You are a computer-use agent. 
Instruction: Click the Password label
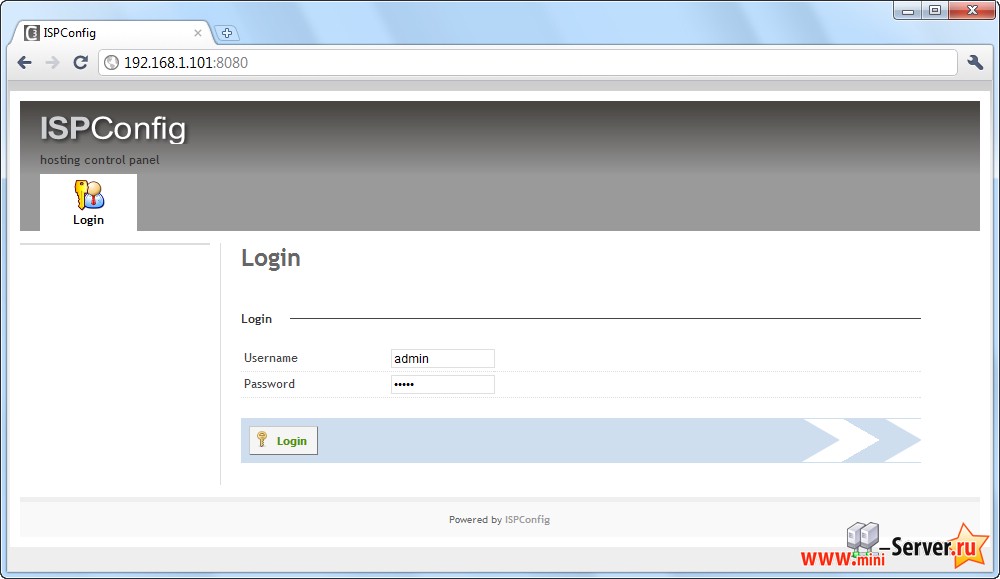[x=269, y=384]
